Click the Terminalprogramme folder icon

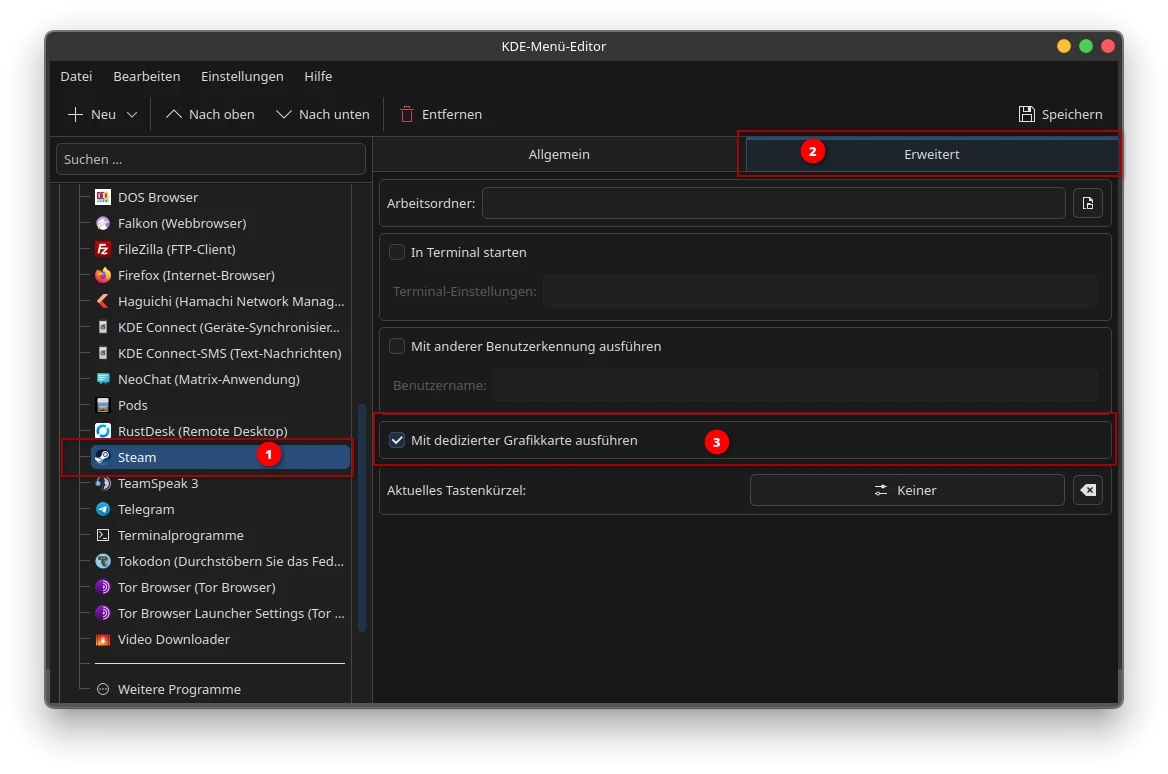pyautogui.click(x=103, y=536)
